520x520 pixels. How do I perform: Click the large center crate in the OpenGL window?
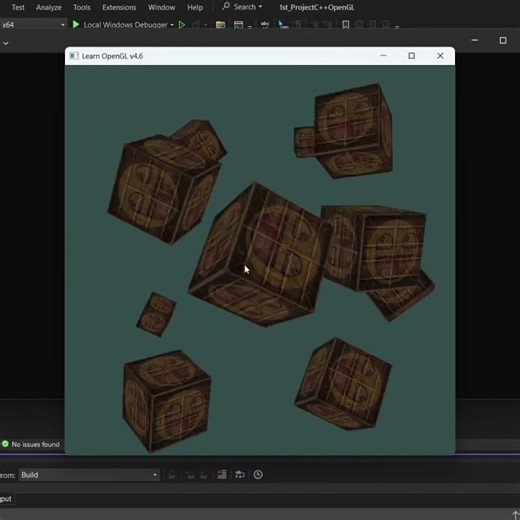(x=259, y=255)
